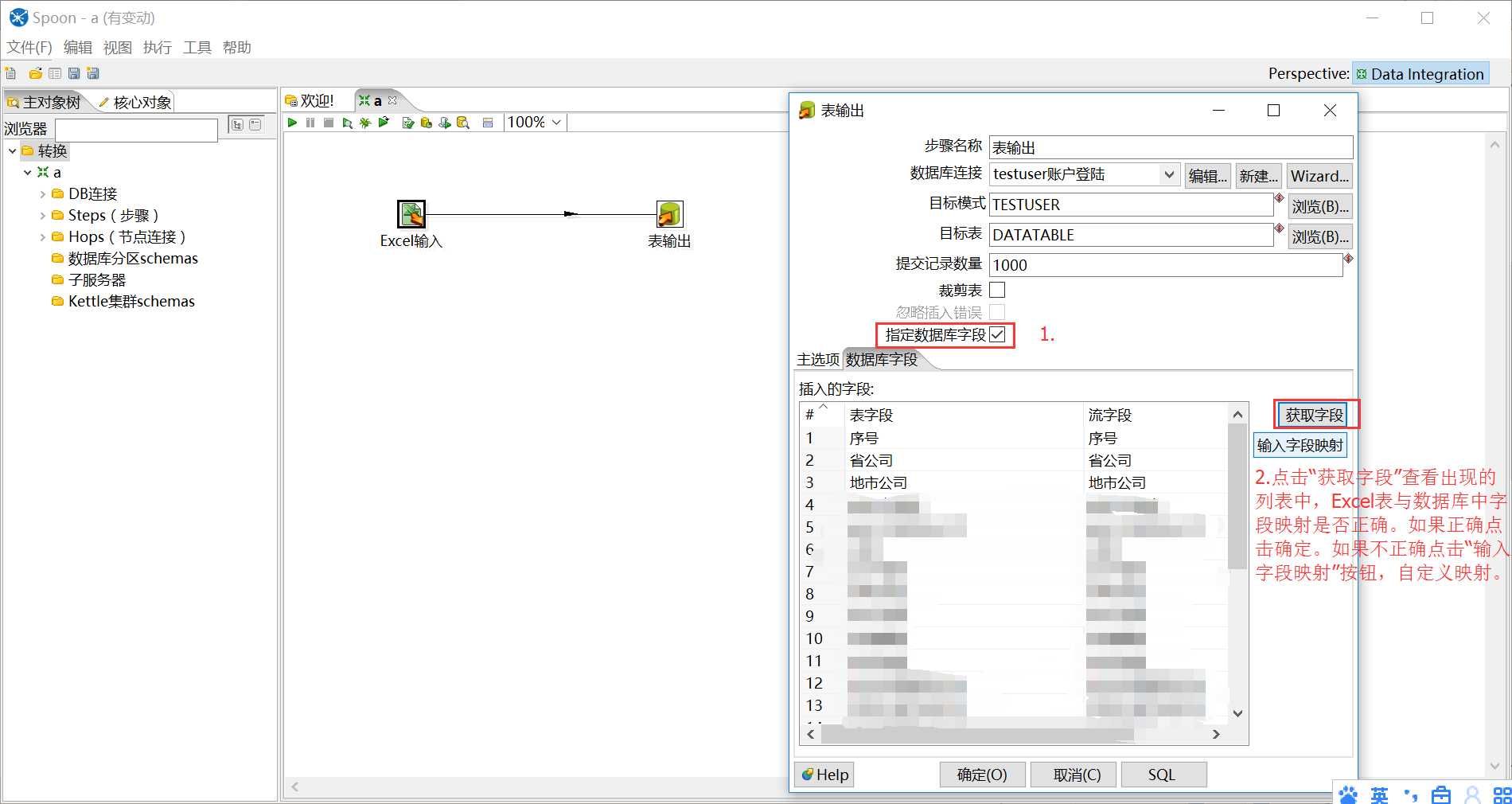
Task: Click the 新建... connection button
Action: pos(1259,176)
